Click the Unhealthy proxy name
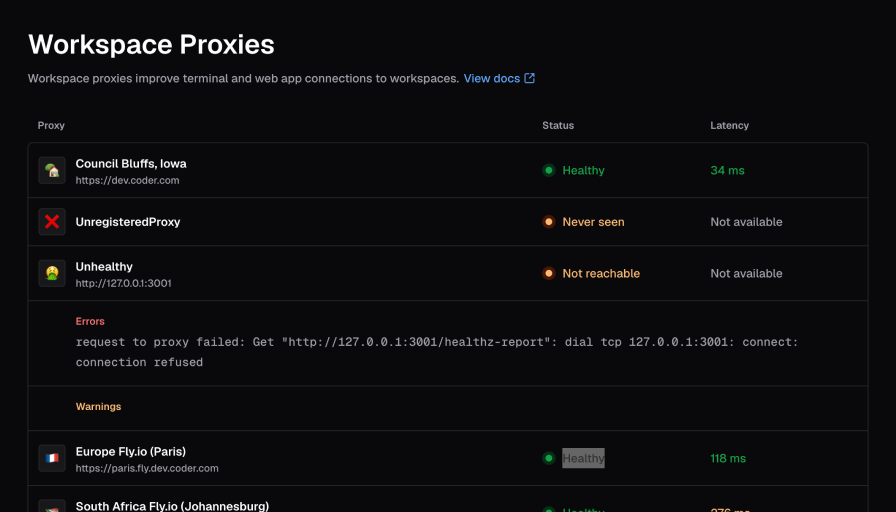The image size is (896, 512). click(x=104, y=266)
